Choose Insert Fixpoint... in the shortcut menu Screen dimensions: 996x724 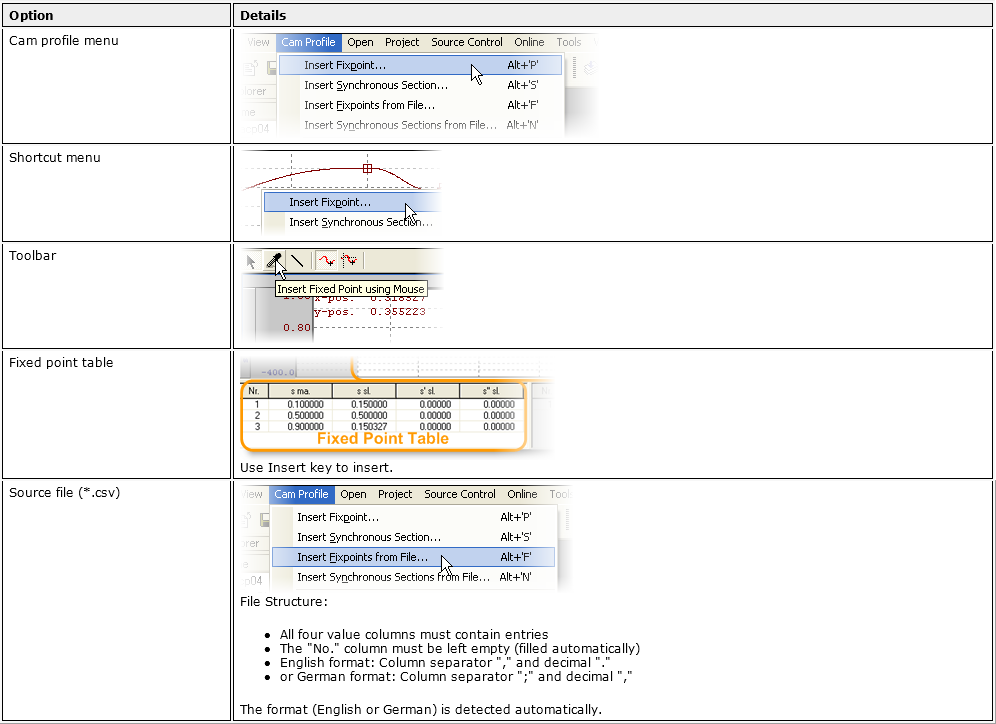coord(352,202)
